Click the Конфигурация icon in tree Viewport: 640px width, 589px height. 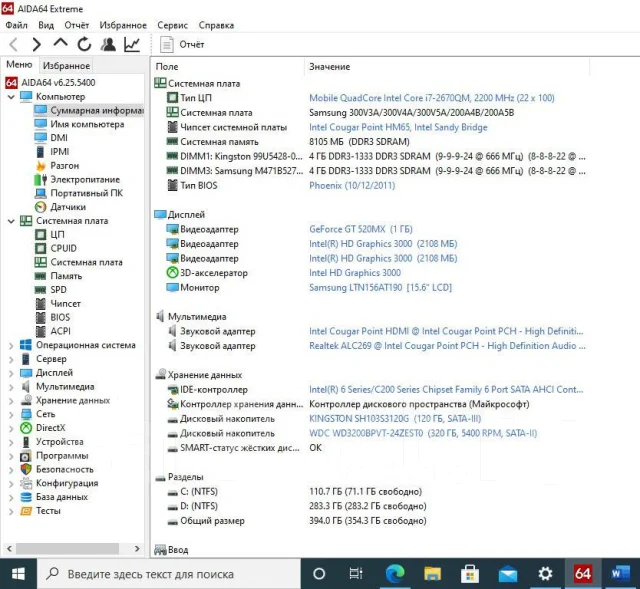26,483
